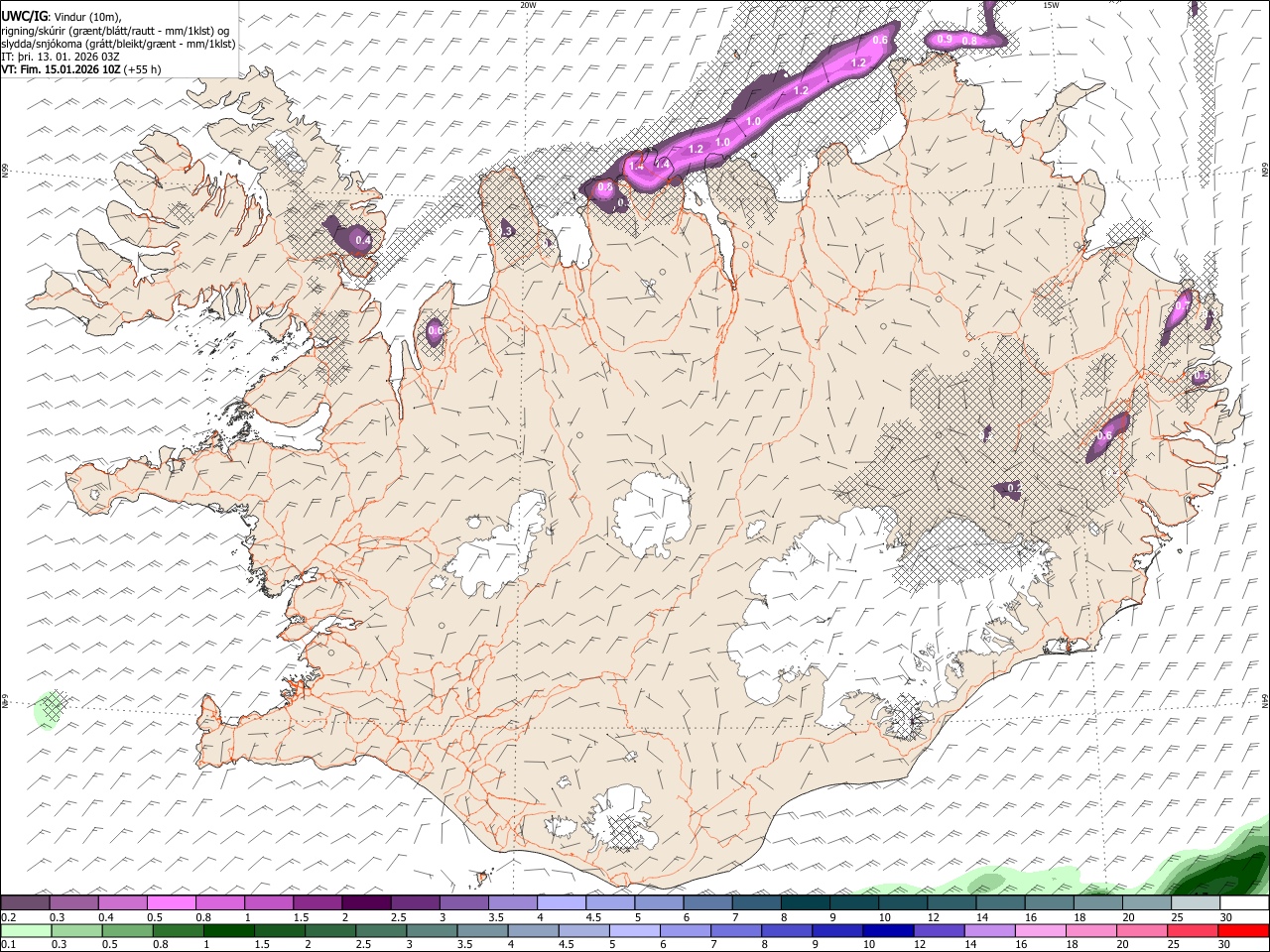Click the dark teal 8 swatch, upper legend row
This screenshot has width=1270, height=952.
click(805, 902)
